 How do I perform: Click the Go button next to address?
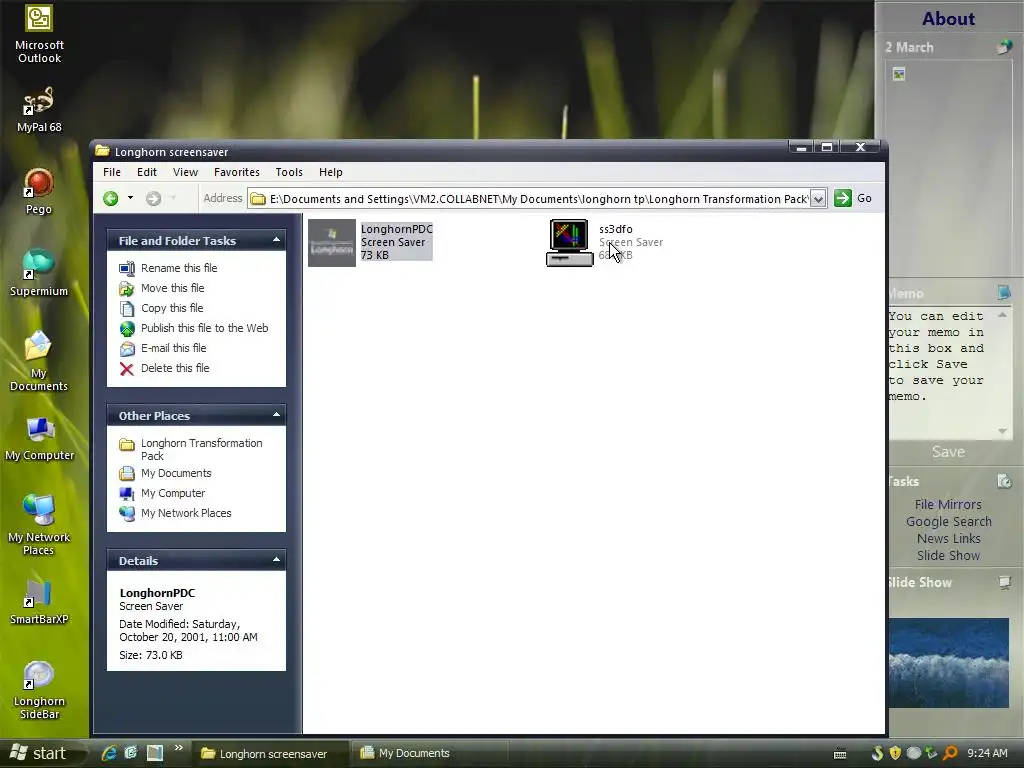pos(853,198)
